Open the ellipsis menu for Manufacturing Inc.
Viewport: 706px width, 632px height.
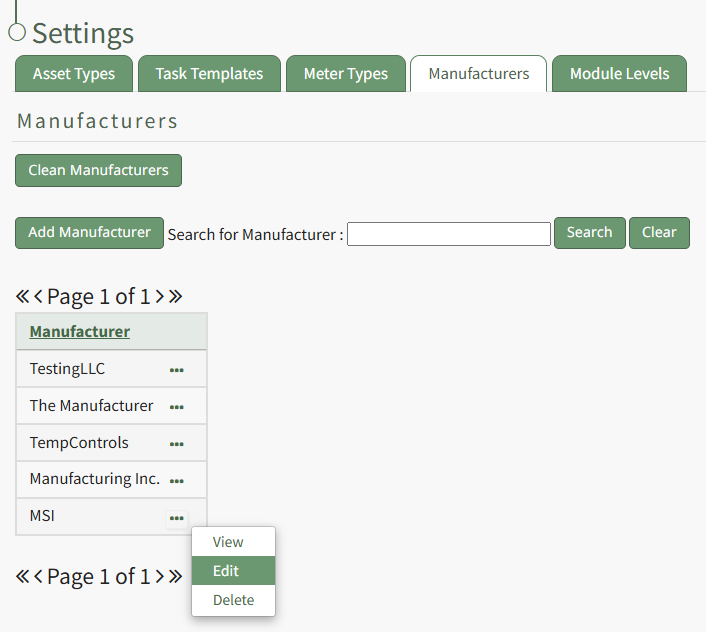(x=177, y=481)
